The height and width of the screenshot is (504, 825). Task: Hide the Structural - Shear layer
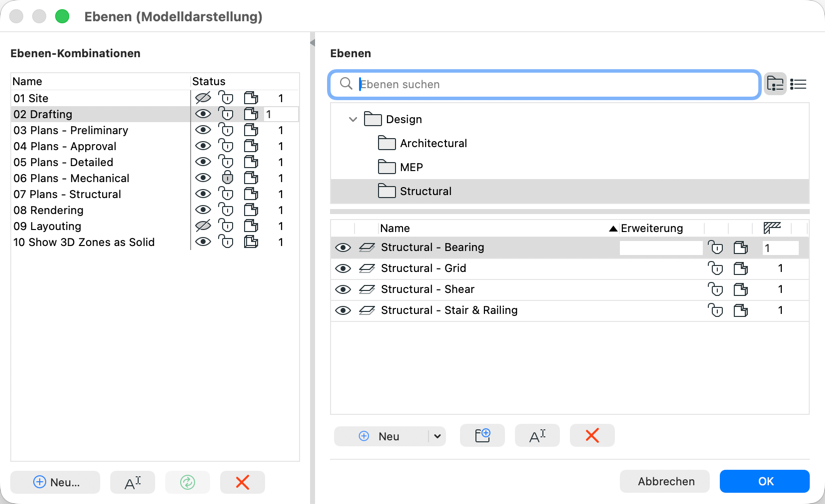coord(343,289)
